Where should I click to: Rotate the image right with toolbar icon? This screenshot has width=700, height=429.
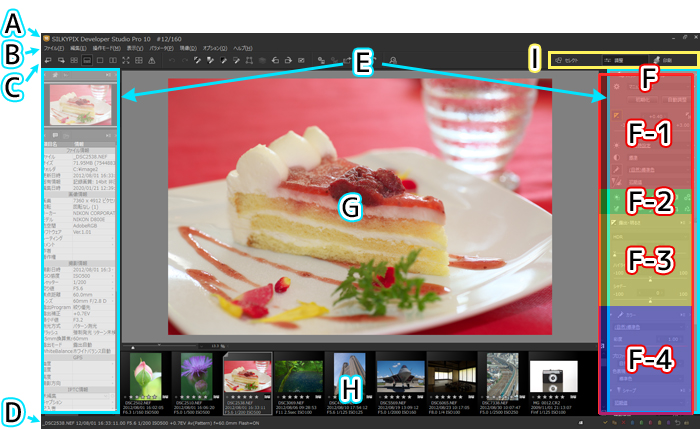coord(288,60)
